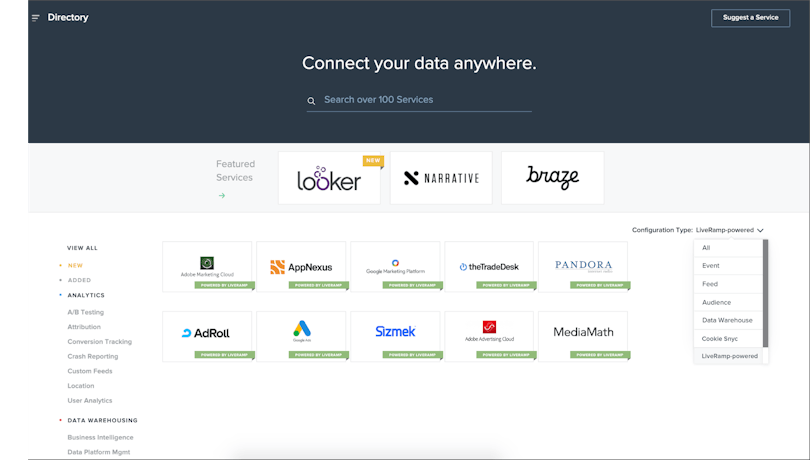Image resolution: width=810 pixels, height=460 pixels.
Task: Select User Analytics subcategory
Action: pyautogui.click(x=90, y=401)
